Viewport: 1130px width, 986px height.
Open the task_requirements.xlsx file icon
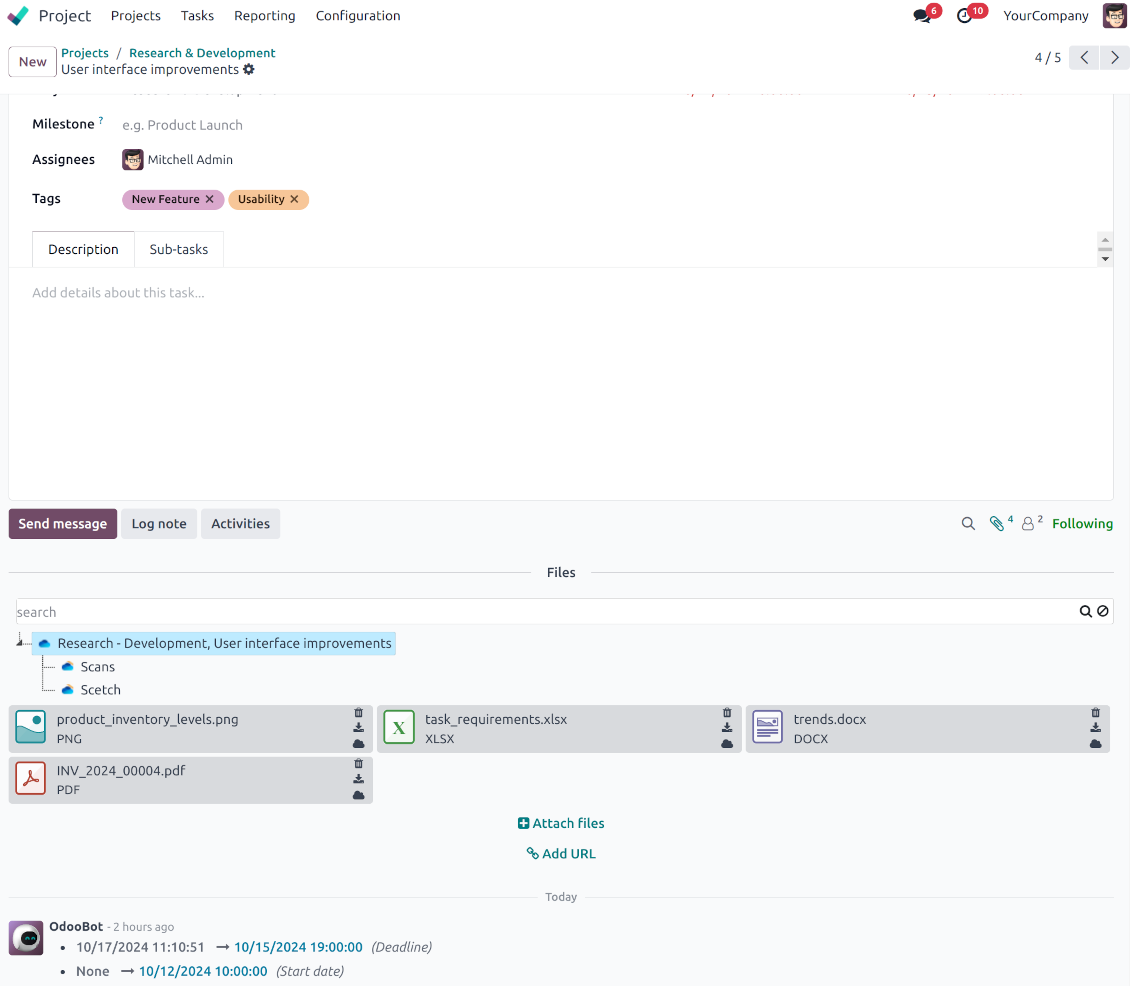click(x=399, y=727)
